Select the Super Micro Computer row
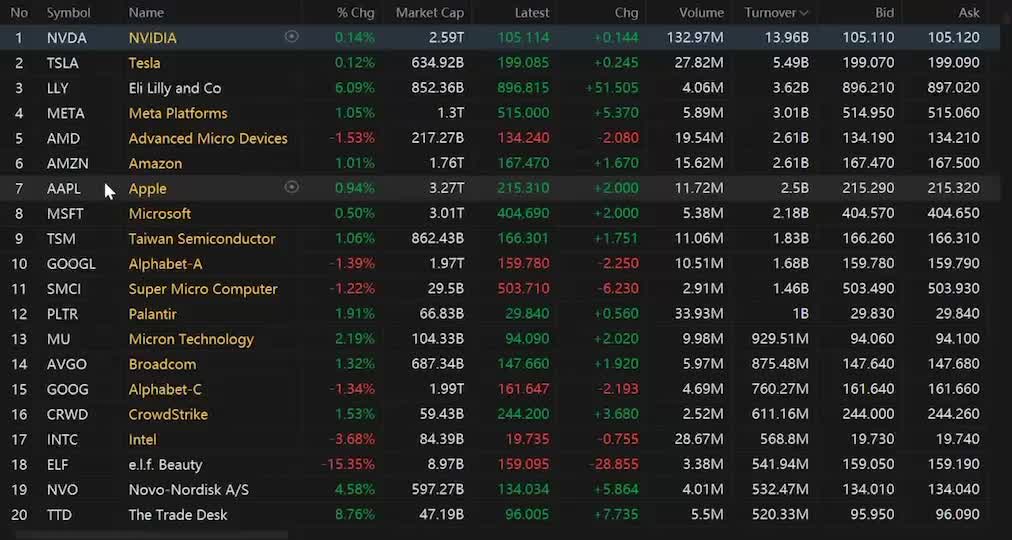This screenshot has height=540, width=1012. [x=203, y=289]
